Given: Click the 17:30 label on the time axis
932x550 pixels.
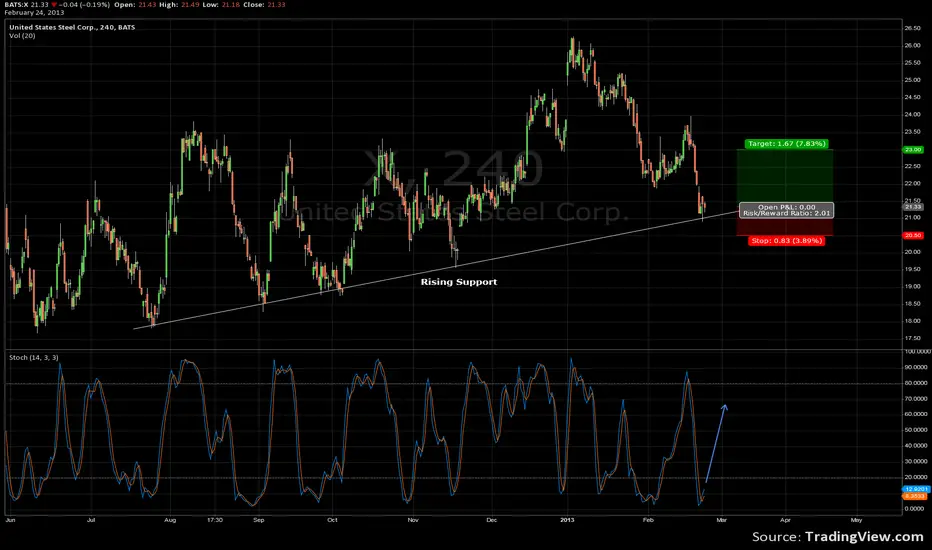Looking at the screenshot, I should point(215,520).
